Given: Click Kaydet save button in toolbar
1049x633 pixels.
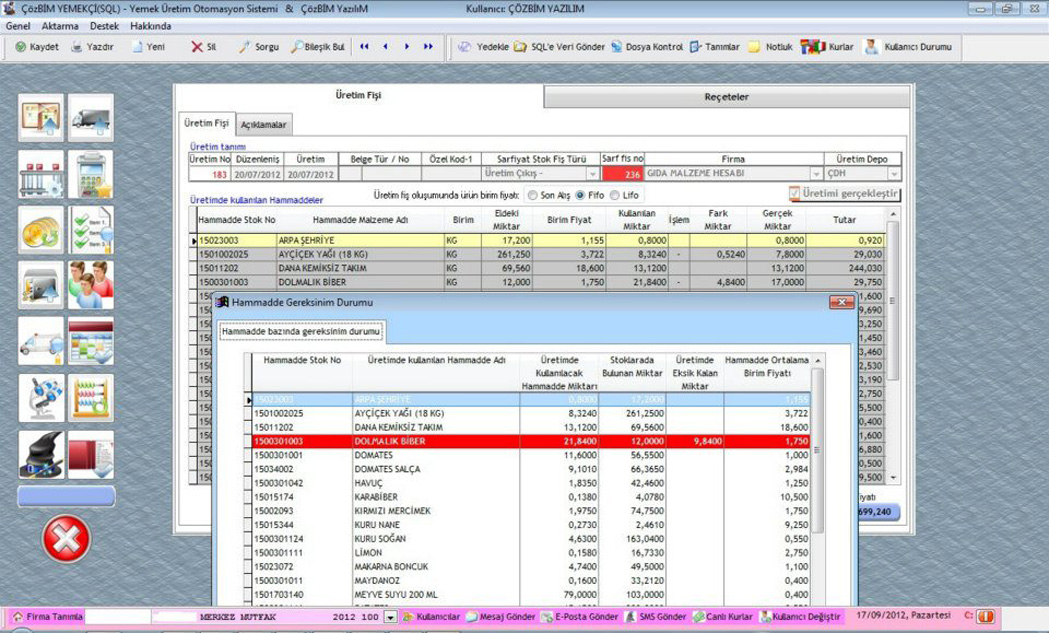Looking at the screenshot, I should click(37, 47).
